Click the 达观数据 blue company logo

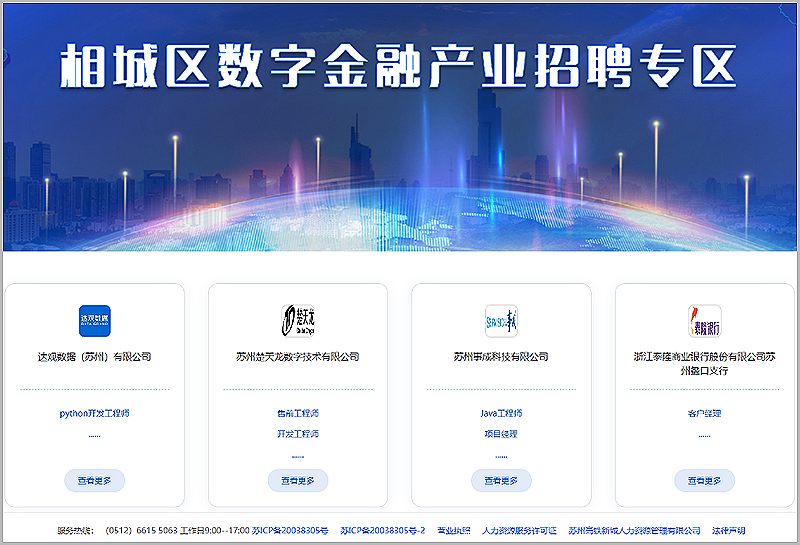(x=94, y=321)
